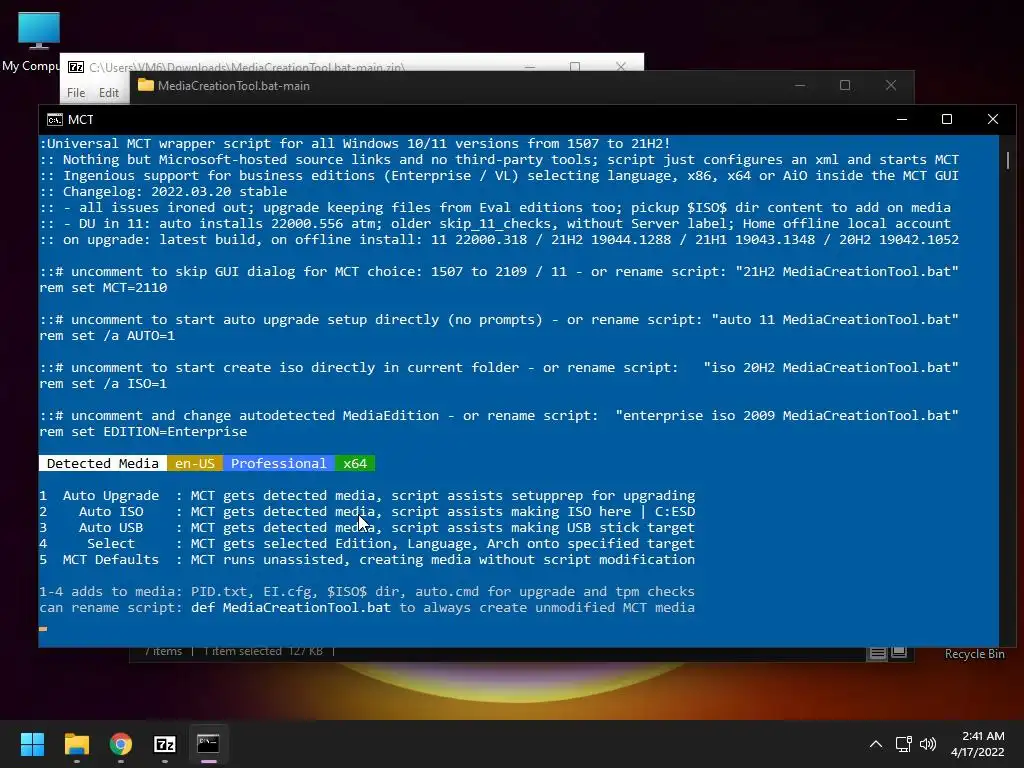Click the 7-Zip window title icon
This screenshot has height=768, width=1024.
(x=76, y=67)
